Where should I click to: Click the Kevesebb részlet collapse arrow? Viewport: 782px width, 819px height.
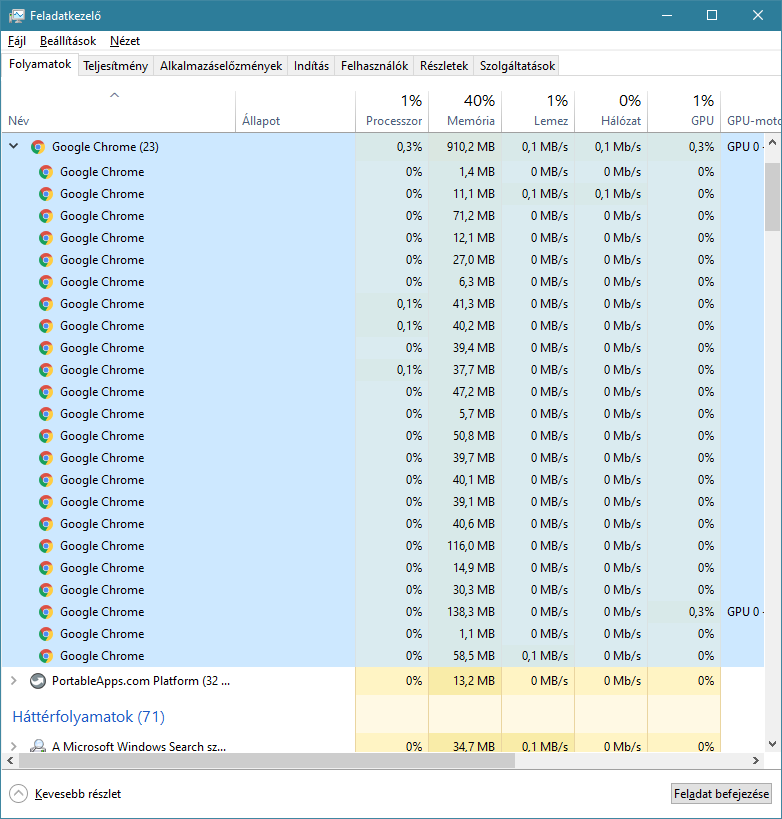[x=18, y=793]
